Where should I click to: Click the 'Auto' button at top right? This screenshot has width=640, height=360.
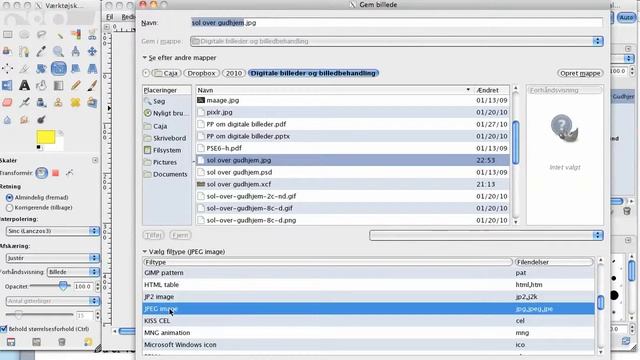tap(626, 18)
